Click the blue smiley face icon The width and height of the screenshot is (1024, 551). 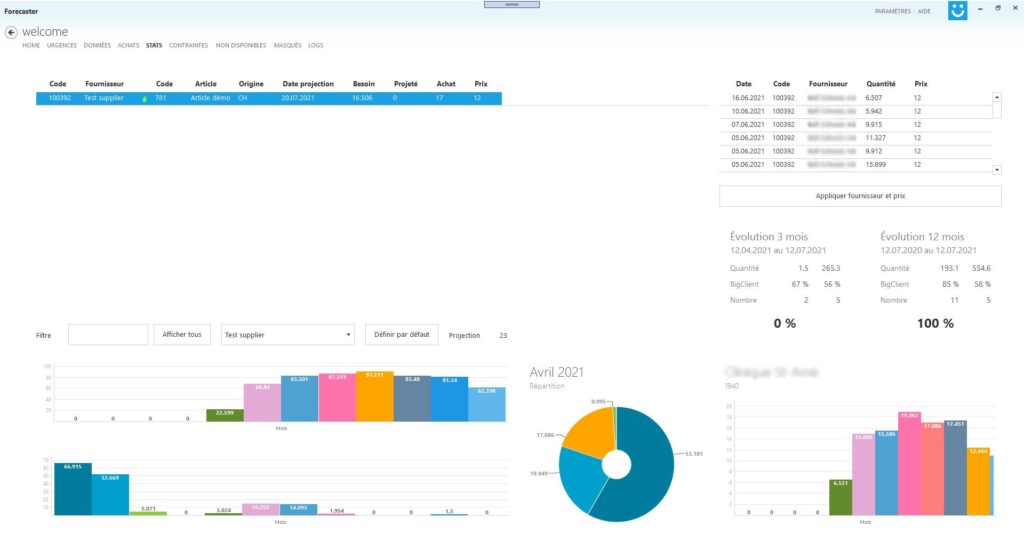click(957, 11)
